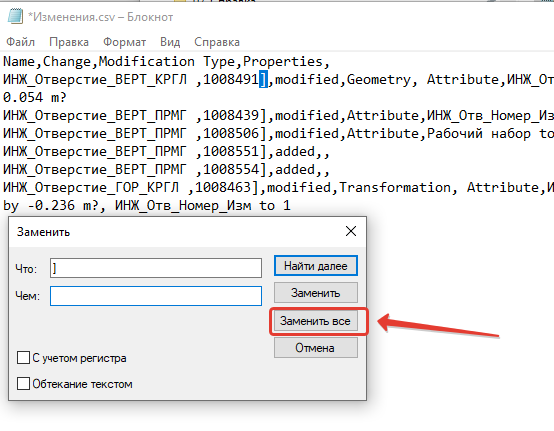Place cursor on the Name,Change header line
The width and height of the screenshot is (554, 431).
coord(166,61)
